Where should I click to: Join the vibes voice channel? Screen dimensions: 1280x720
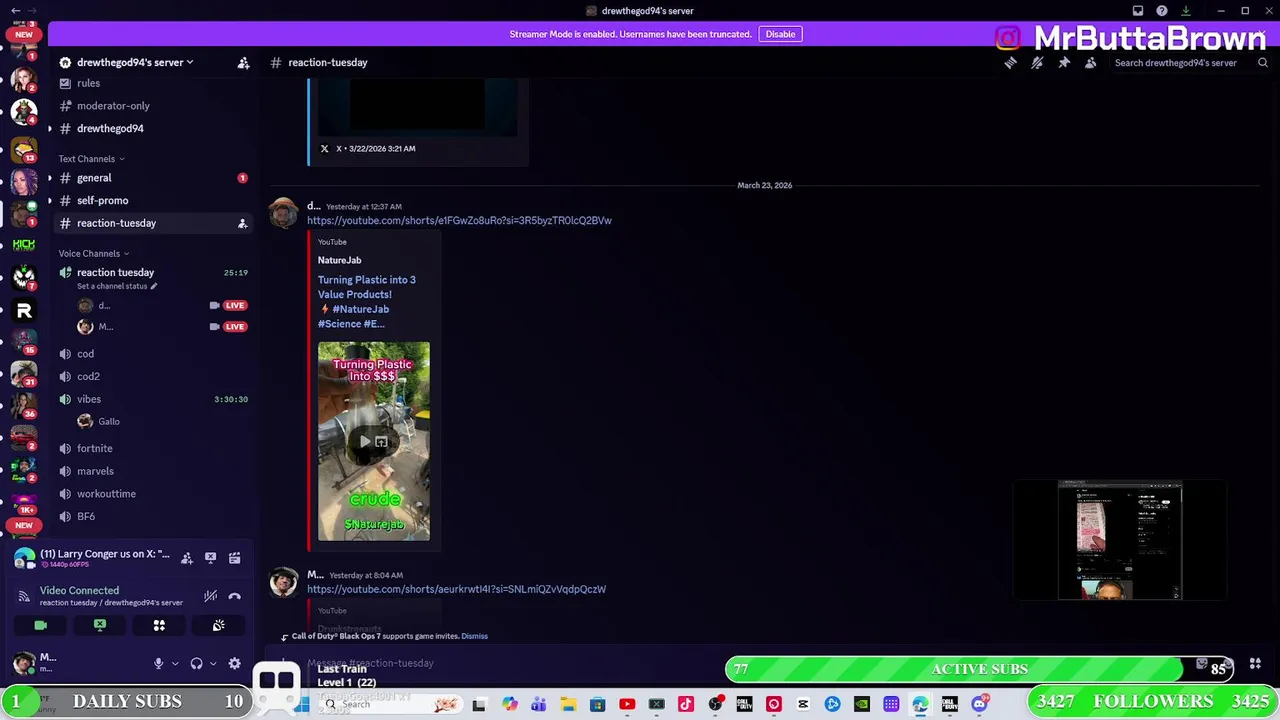[88, 399]
